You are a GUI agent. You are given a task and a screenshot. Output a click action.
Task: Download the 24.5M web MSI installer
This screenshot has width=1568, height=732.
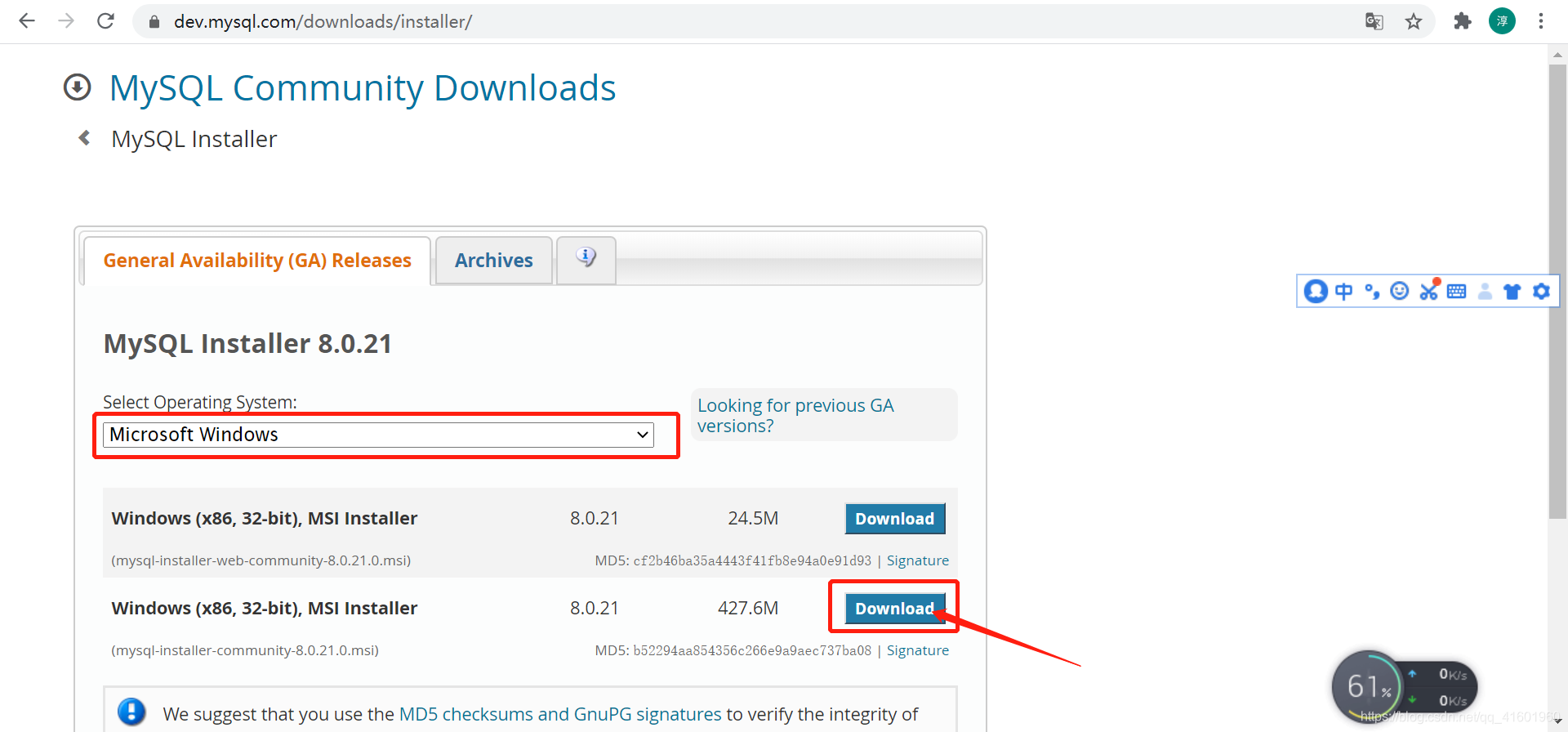[895, 519]
